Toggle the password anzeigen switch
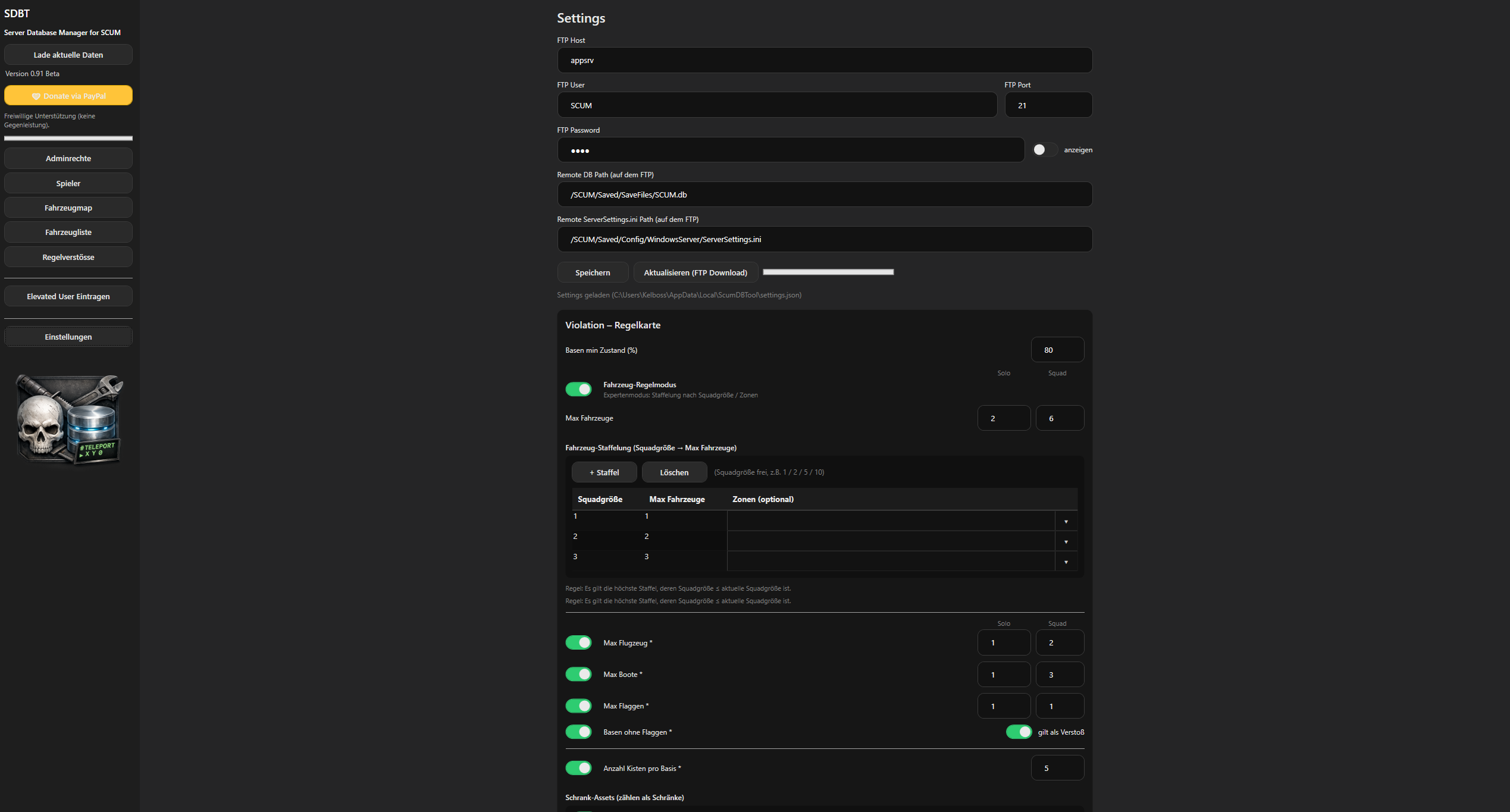Image resolution: width=1510 pixels, height=812 pixels. coord(1044,150)
